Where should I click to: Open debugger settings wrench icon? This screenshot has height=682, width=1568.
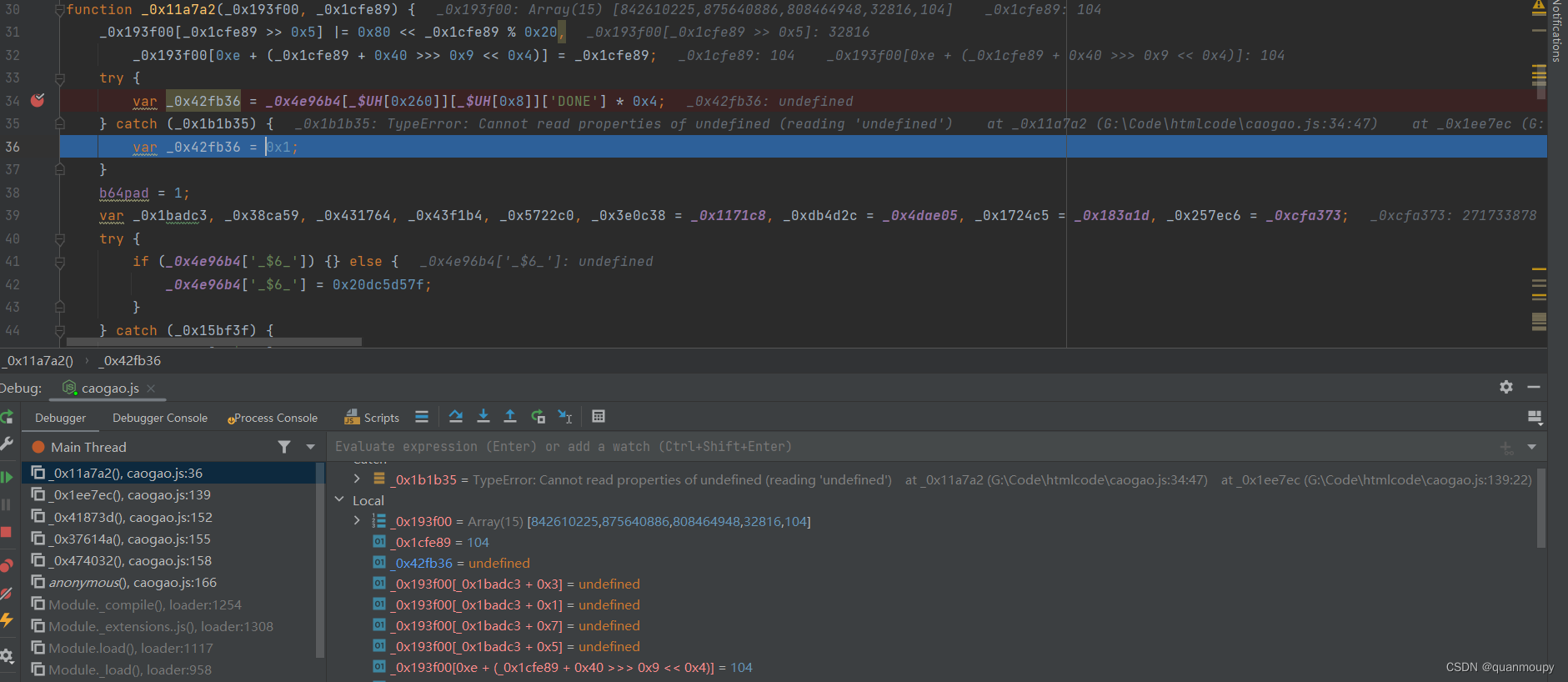(x=6, y=444)
